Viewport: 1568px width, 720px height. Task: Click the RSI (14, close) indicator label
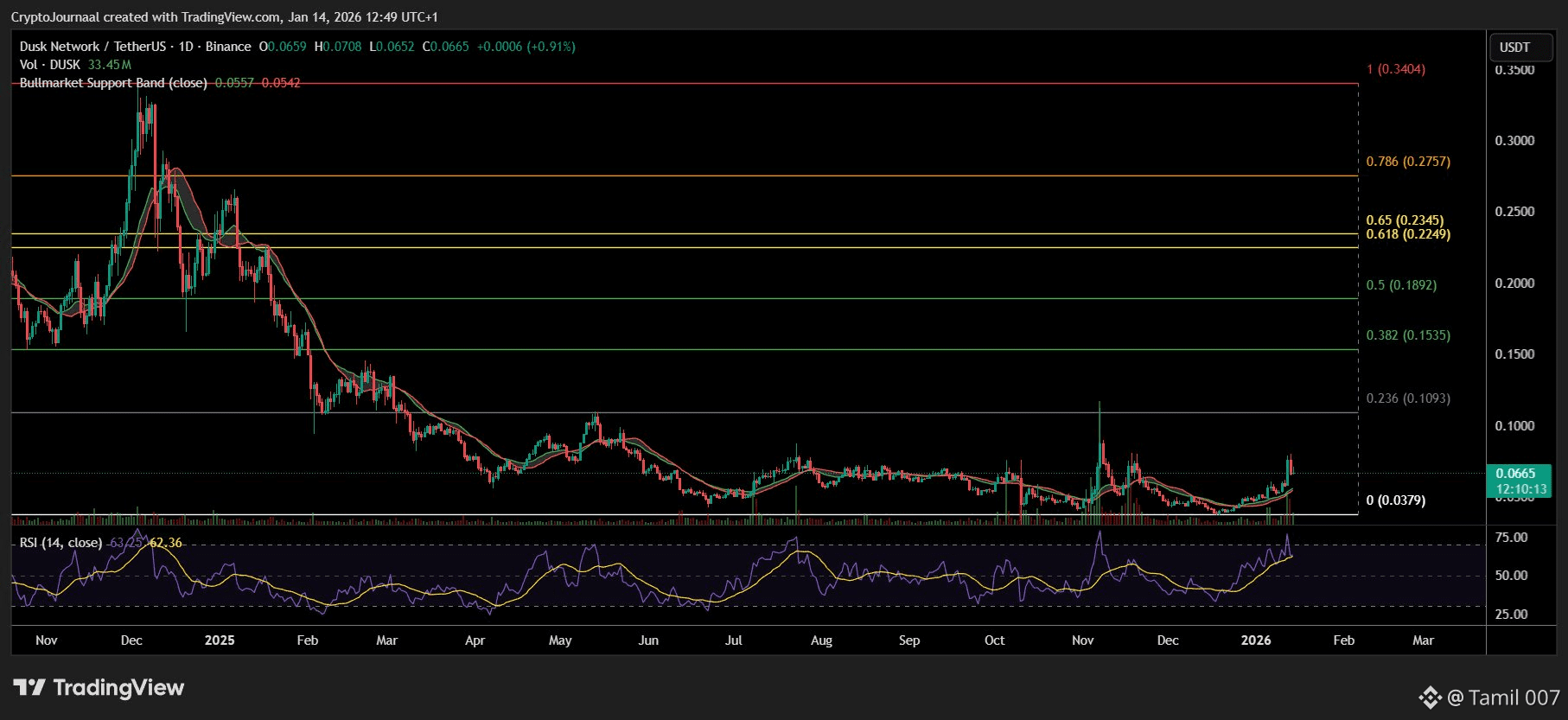point(61,543)
